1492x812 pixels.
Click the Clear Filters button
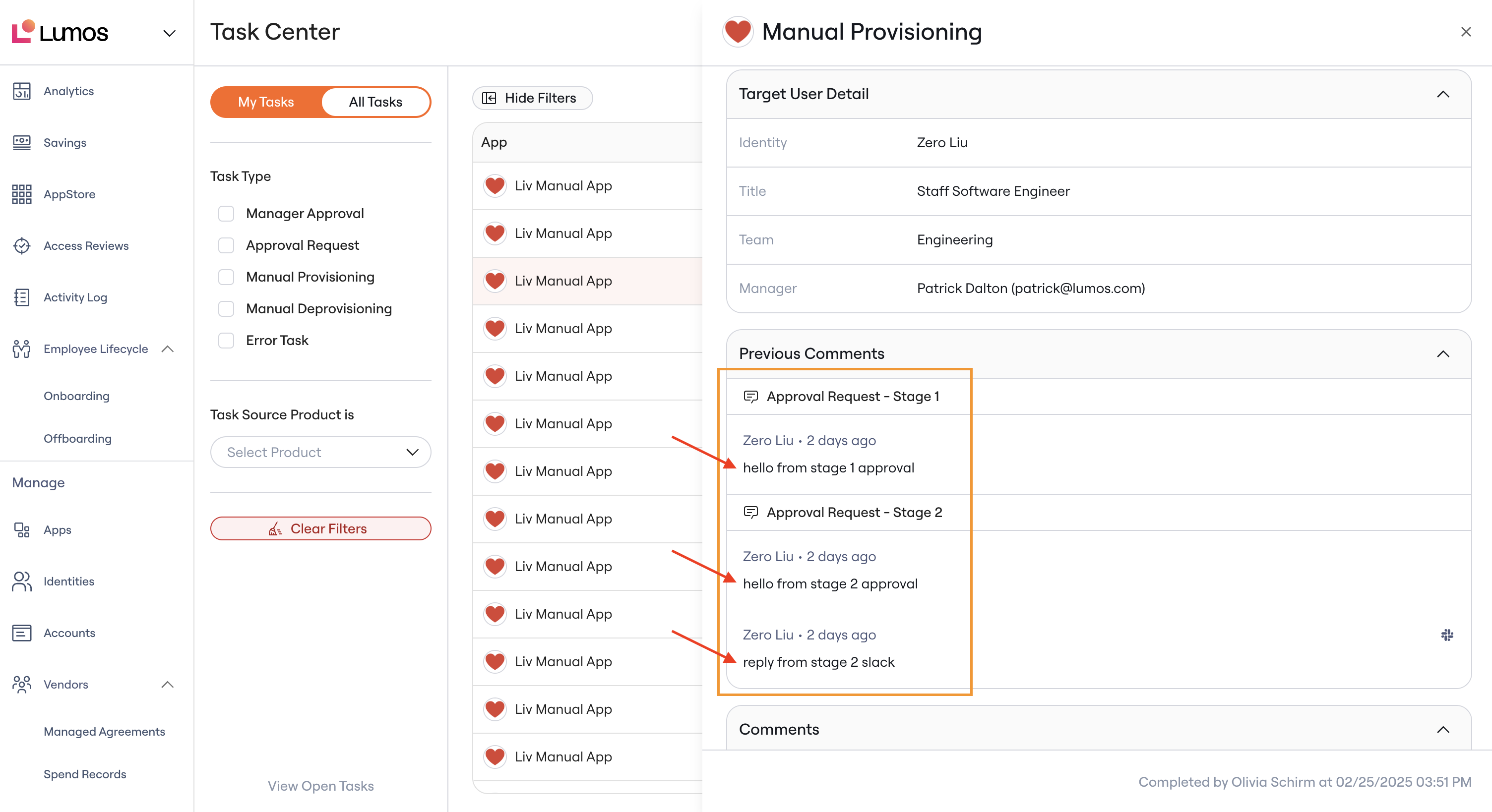tap(320, 528)
